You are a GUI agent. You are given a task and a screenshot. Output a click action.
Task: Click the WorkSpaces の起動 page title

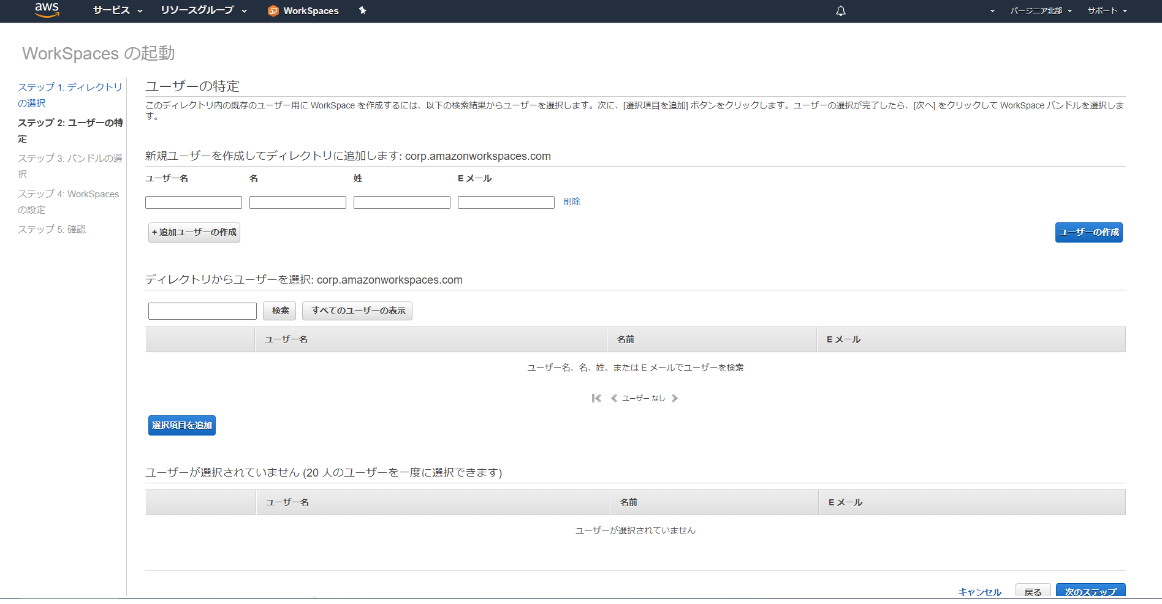(99, 53)
